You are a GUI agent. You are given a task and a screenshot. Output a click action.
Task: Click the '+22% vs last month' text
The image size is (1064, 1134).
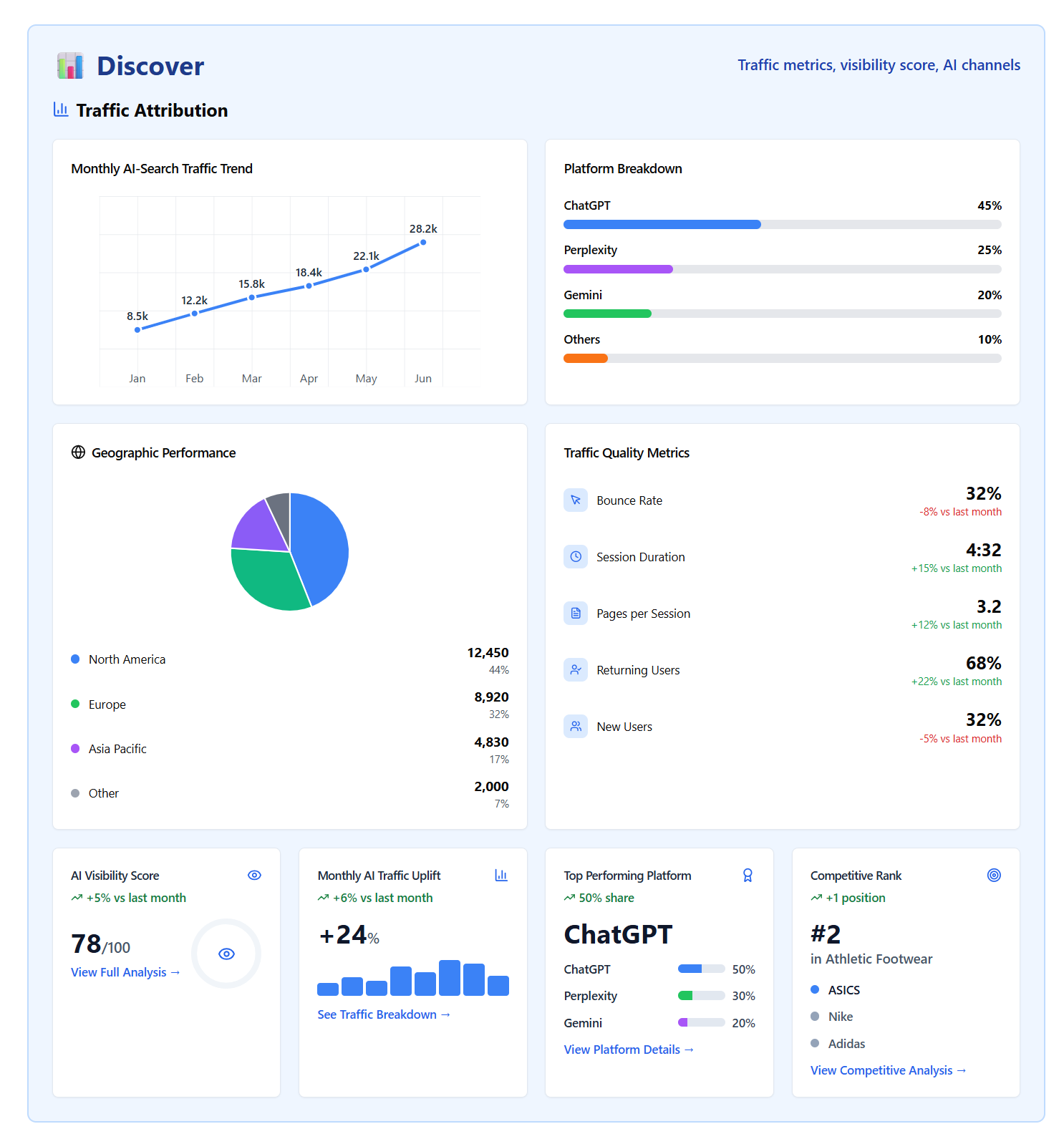956,682
